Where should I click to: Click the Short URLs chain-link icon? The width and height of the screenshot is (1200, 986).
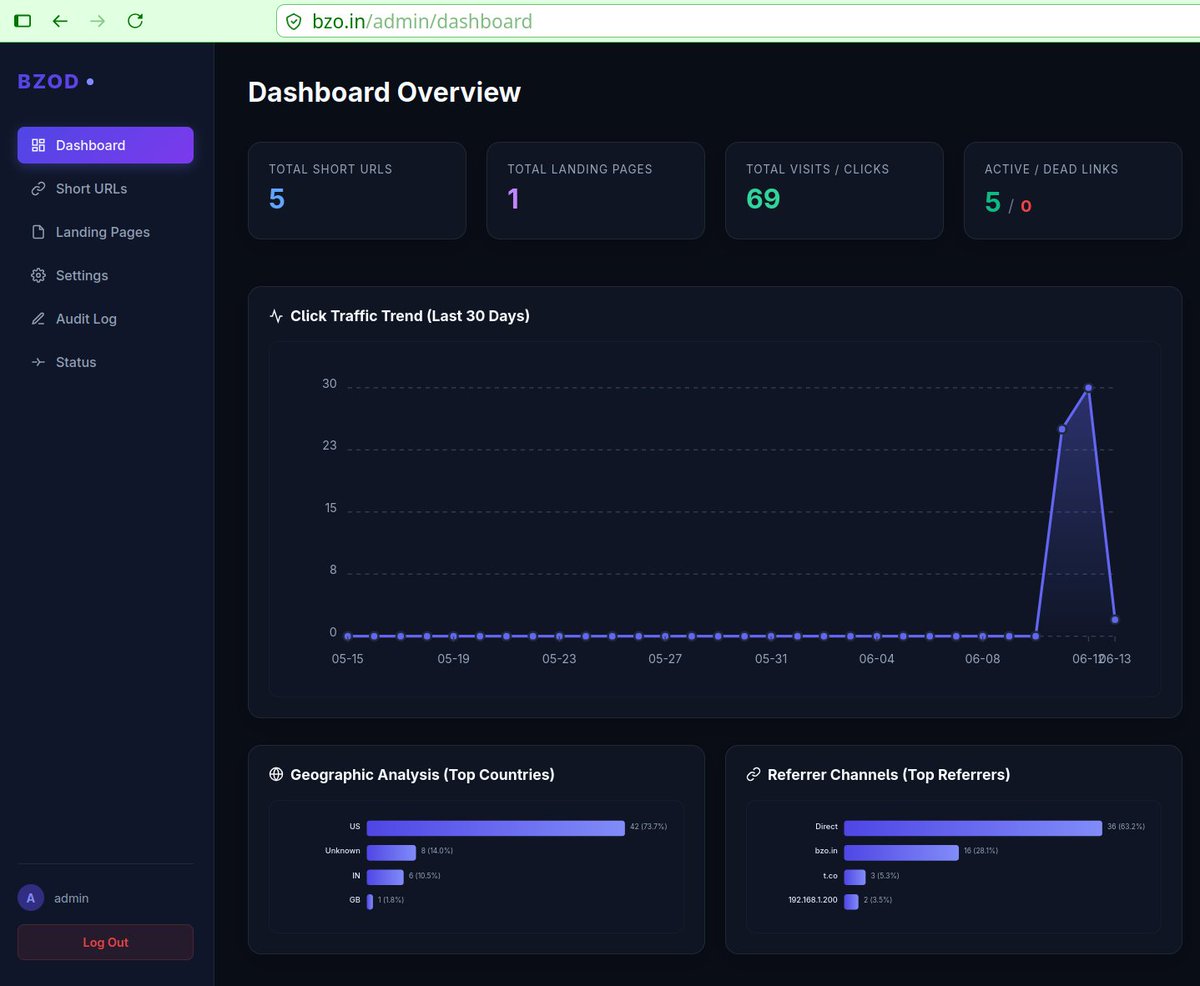point(39,188)
